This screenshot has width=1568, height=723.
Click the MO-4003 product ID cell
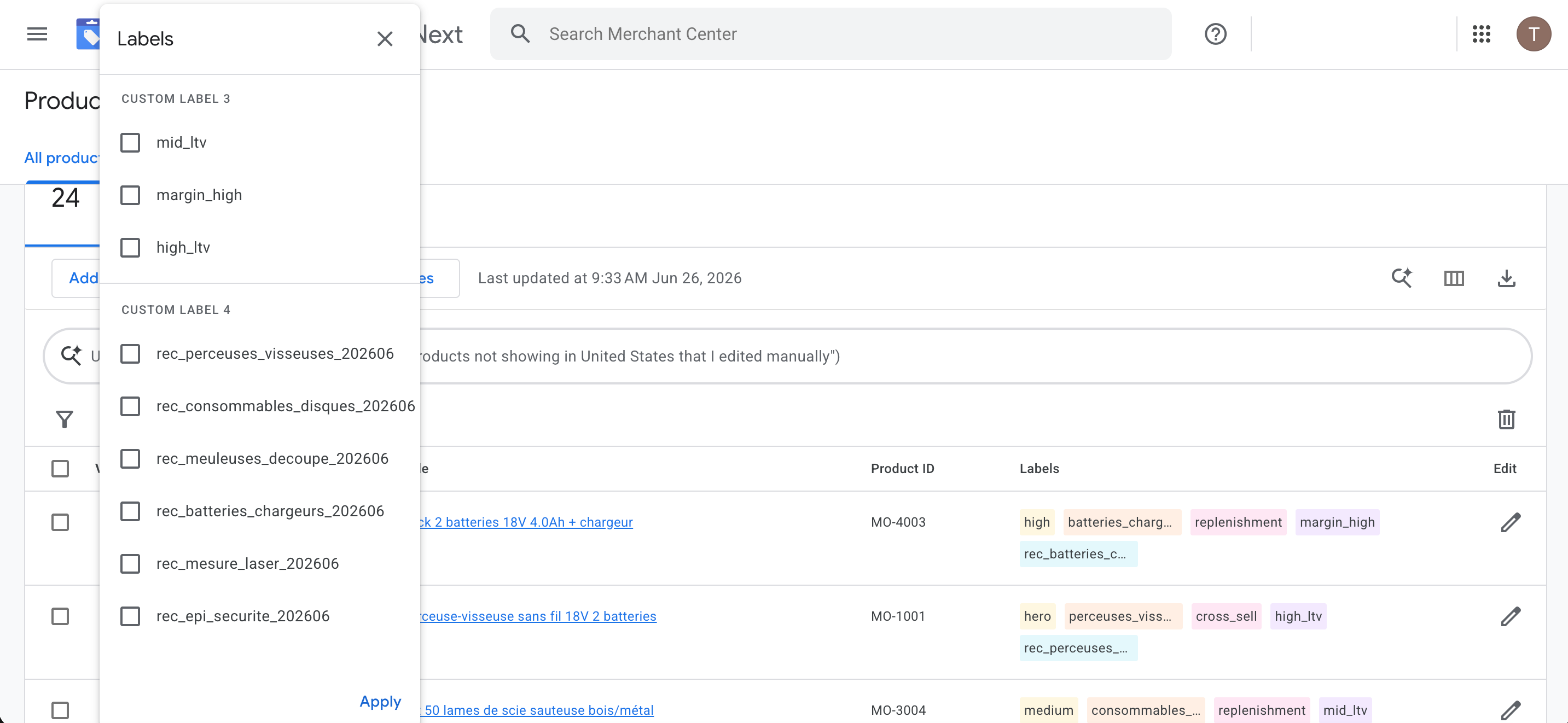tap(898, 522)
